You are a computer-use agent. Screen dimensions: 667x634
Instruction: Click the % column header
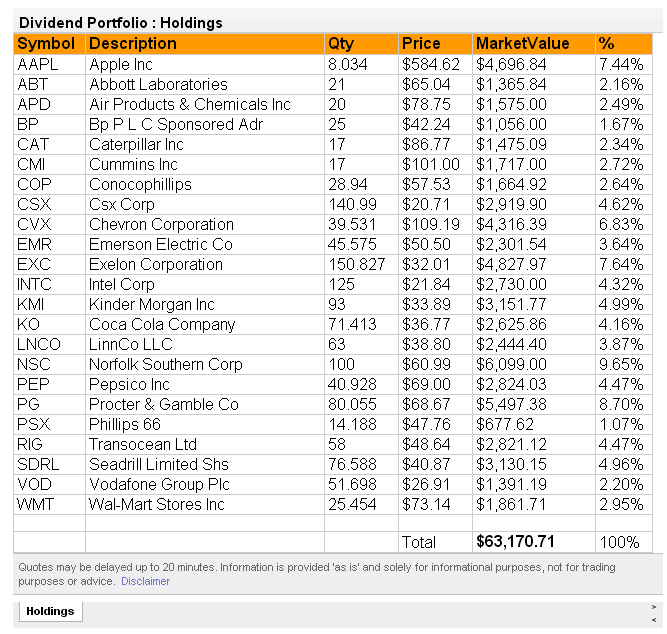(x=606, y=44)
